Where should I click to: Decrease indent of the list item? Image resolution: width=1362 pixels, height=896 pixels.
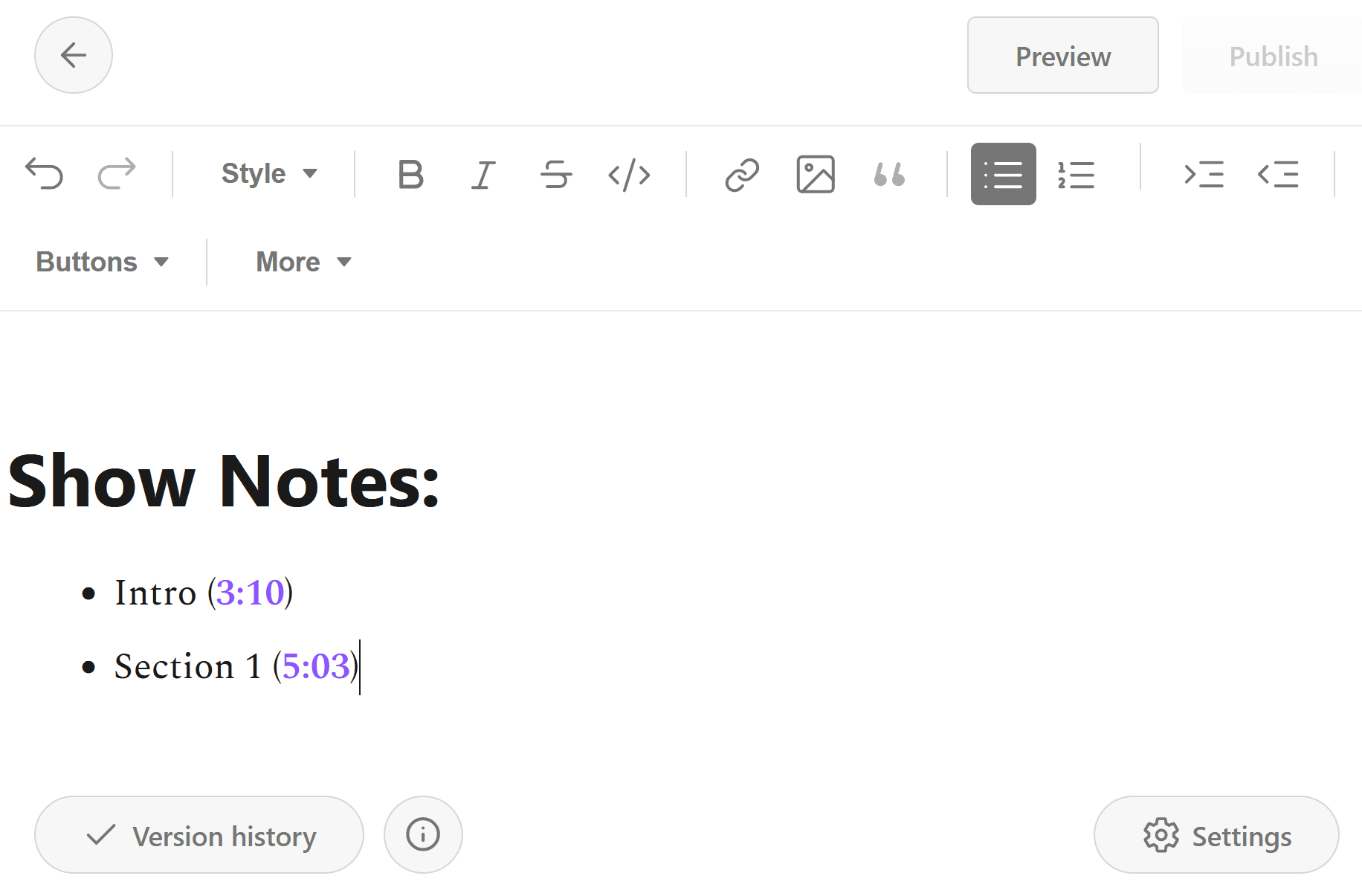coord(1278,175)
